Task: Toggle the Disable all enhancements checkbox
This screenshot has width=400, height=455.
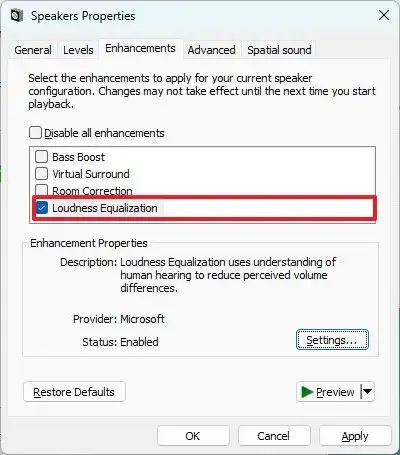Action: 35,133
